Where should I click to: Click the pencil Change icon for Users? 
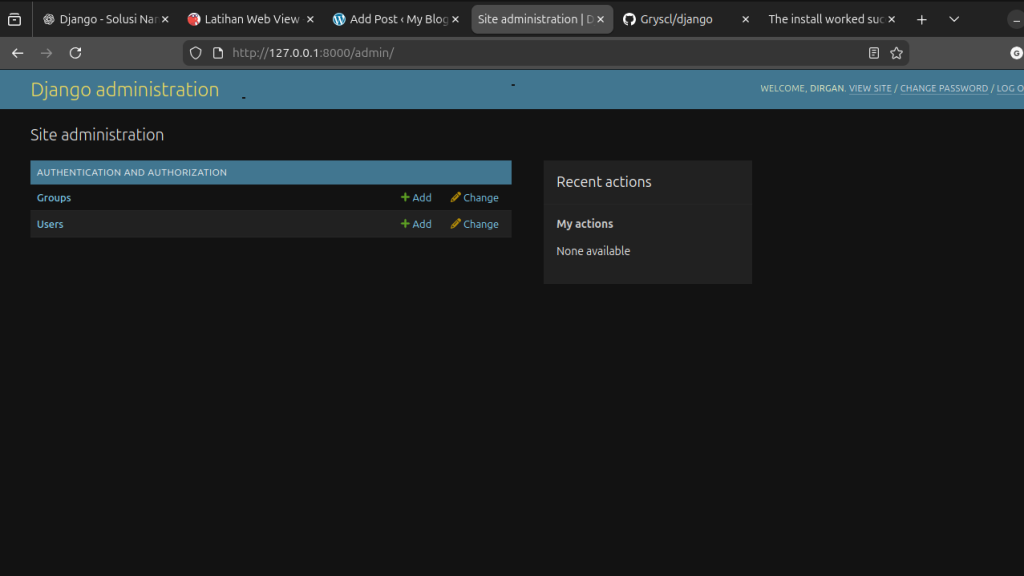(x=456, y=224)
